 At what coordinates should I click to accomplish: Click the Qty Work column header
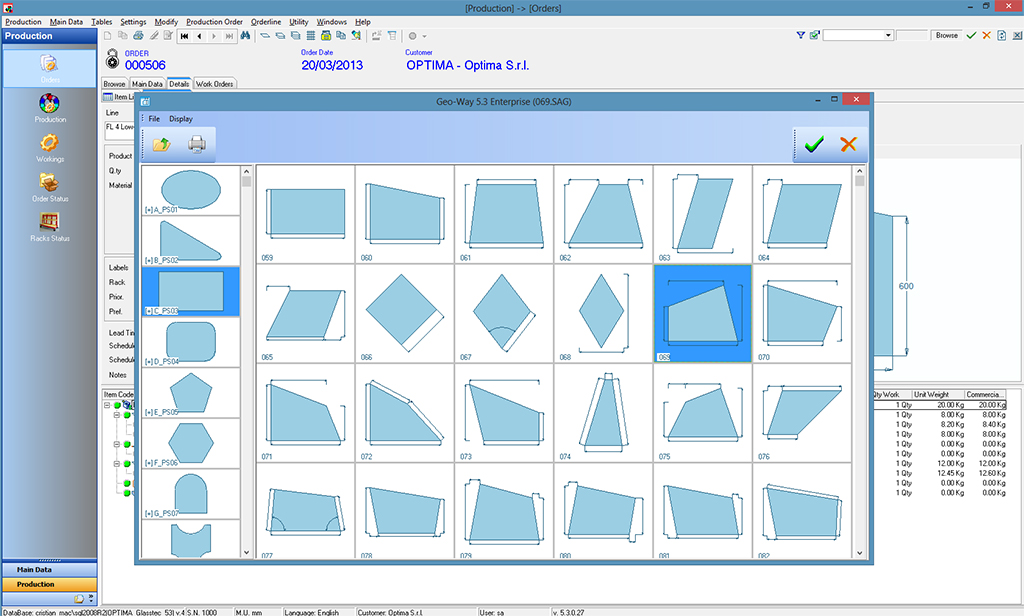(891, 395)
